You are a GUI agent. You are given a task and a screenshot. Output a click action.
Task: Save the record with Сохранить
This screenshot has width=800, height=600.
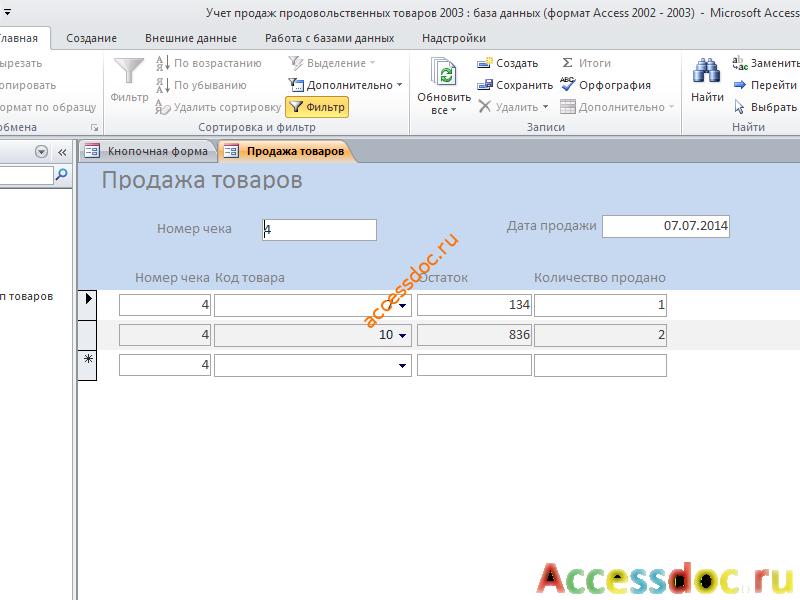(x=515, y=85)
